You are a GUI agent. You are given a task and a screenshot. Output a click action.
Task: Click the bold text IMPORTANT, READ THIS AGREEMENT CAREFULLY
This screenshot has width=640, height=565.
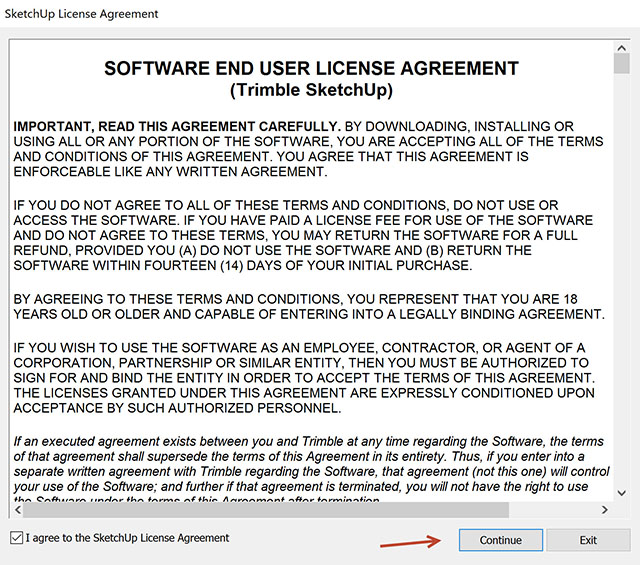tap(177, 126)
